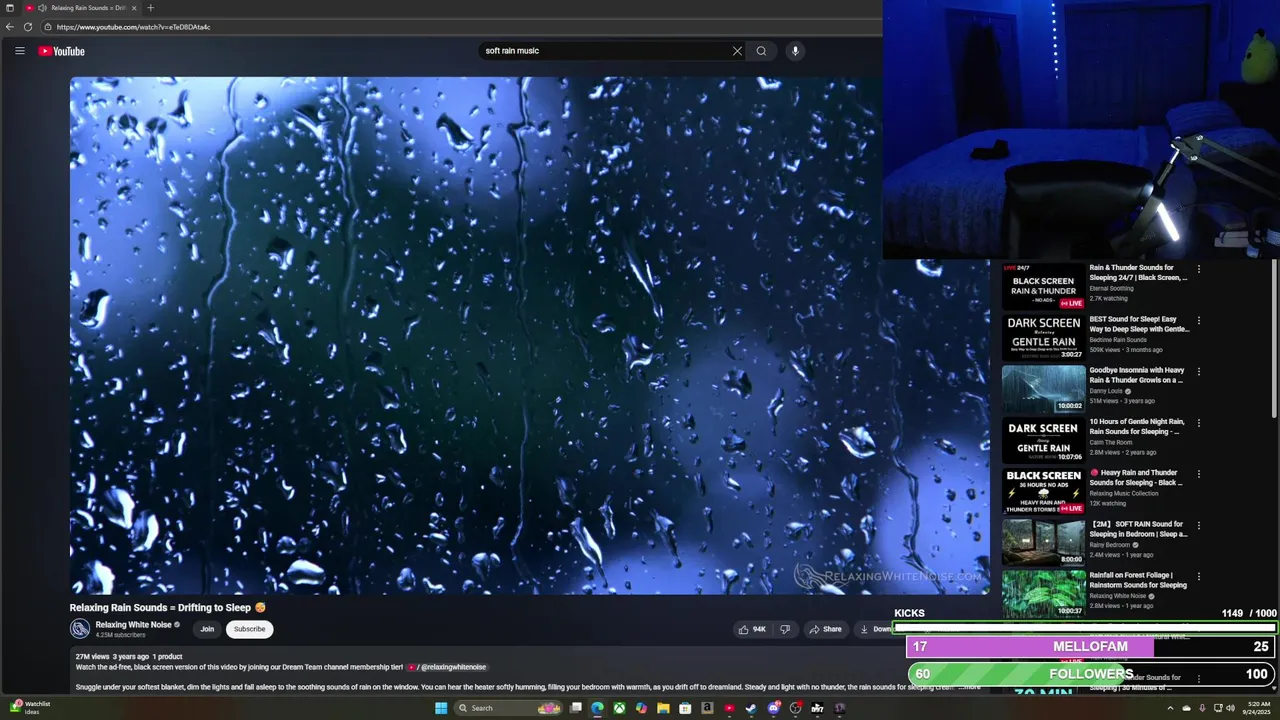Screen dimensions: 1280x720
Task: Start voice search with the microphone icon
Action: tap(795, 51)
